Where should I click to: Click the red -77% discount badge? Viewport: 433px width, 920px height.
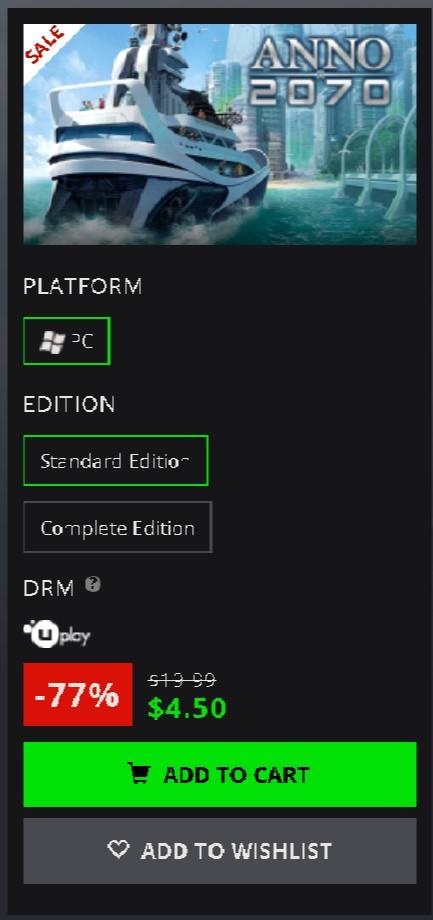[x=78, y=694]
